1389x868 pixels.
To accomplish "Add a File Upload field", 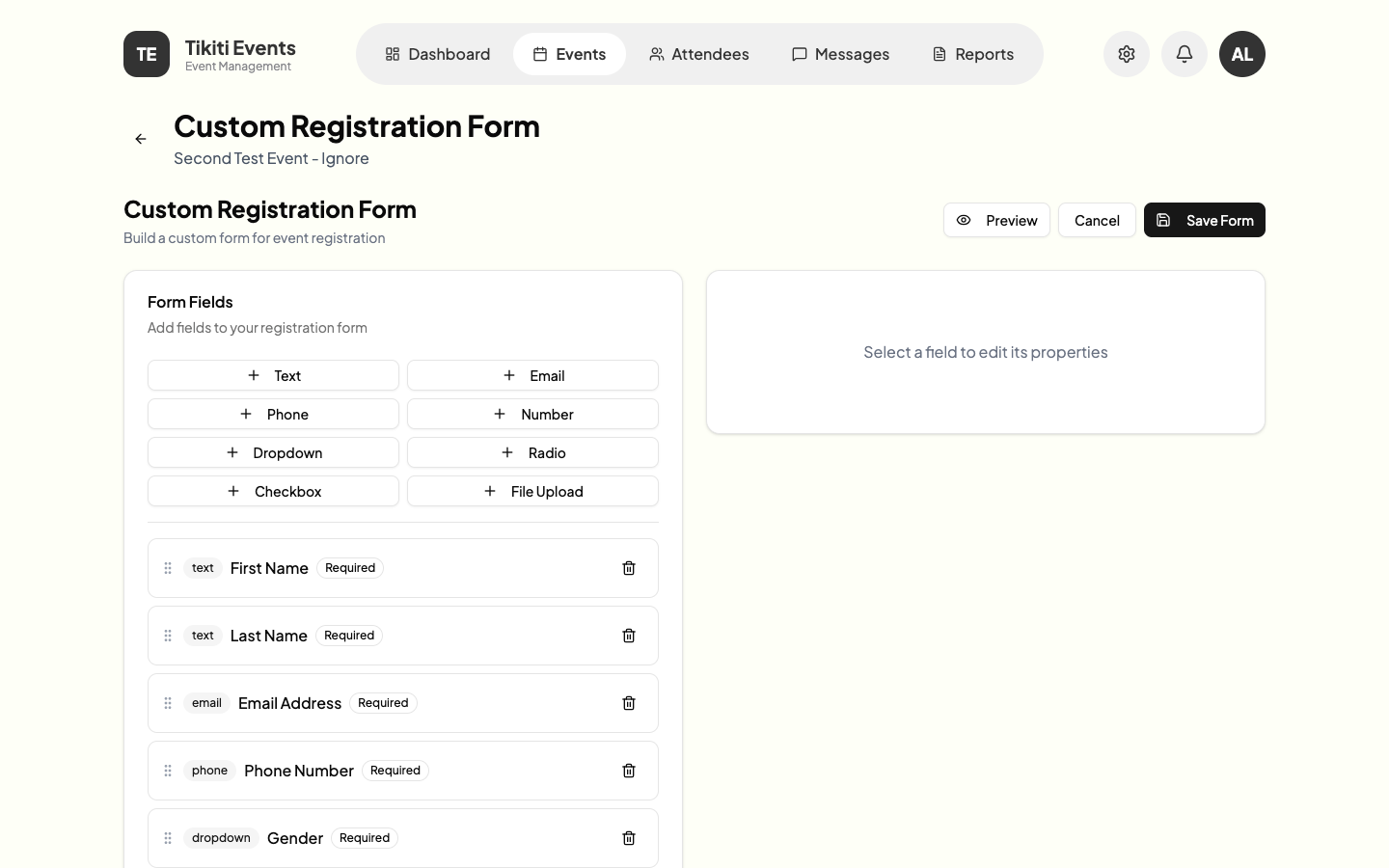I will (532, 491).
